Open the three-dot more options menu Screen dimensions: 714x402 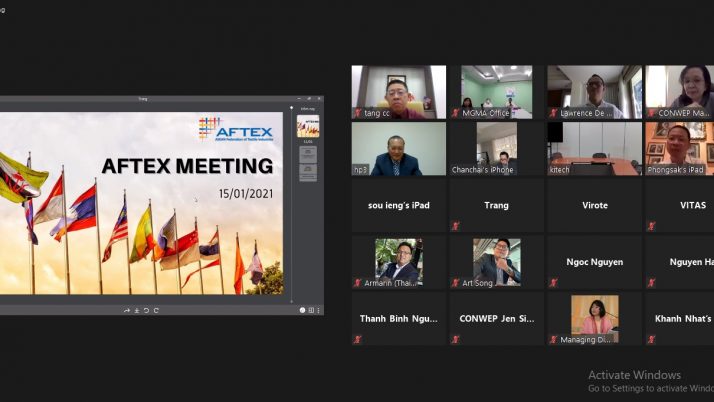(x=318, y=310)
